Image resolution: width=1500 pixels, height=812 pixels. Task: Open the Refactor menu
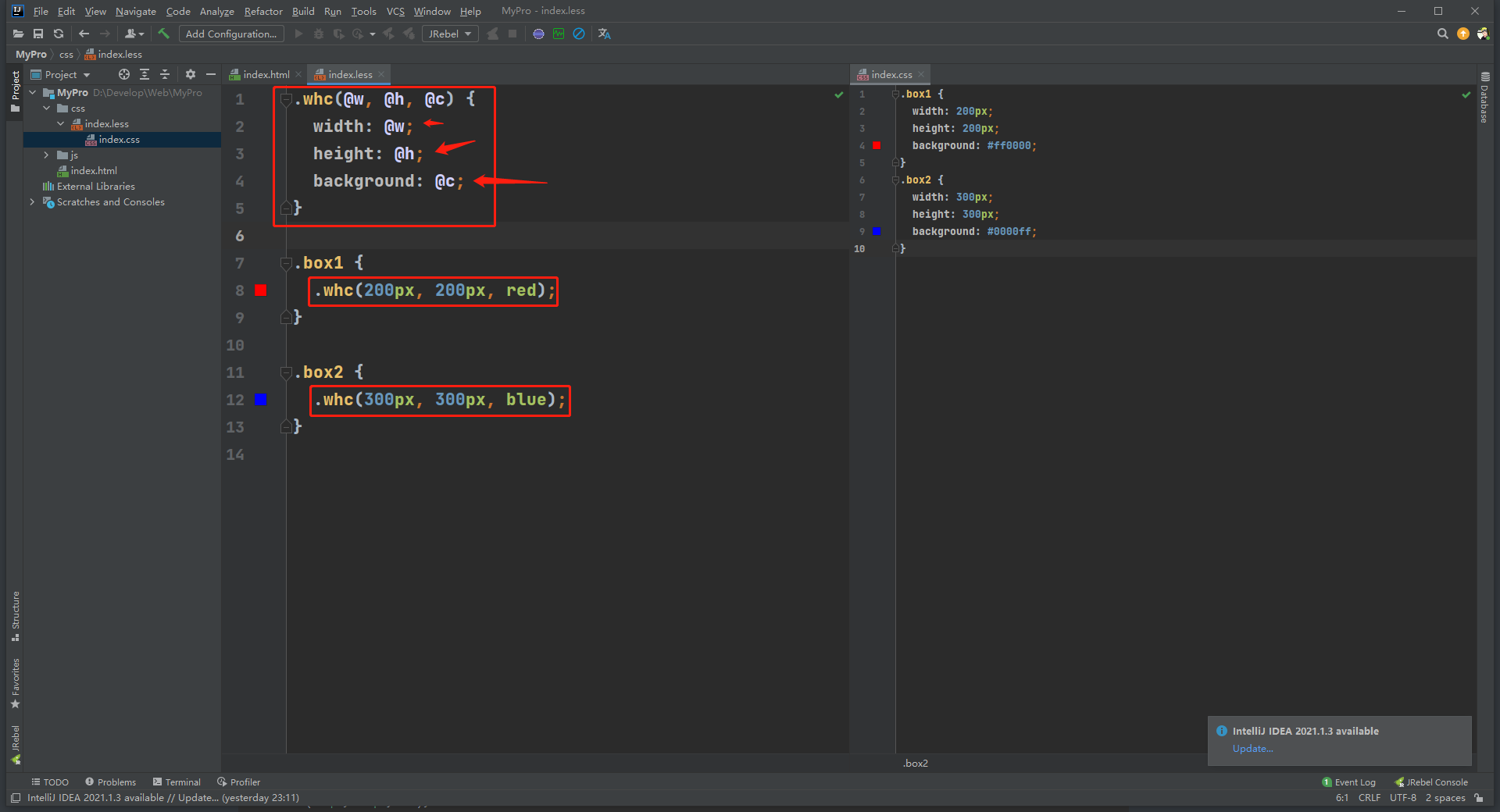pyautogui.click(x=263, y=11)
